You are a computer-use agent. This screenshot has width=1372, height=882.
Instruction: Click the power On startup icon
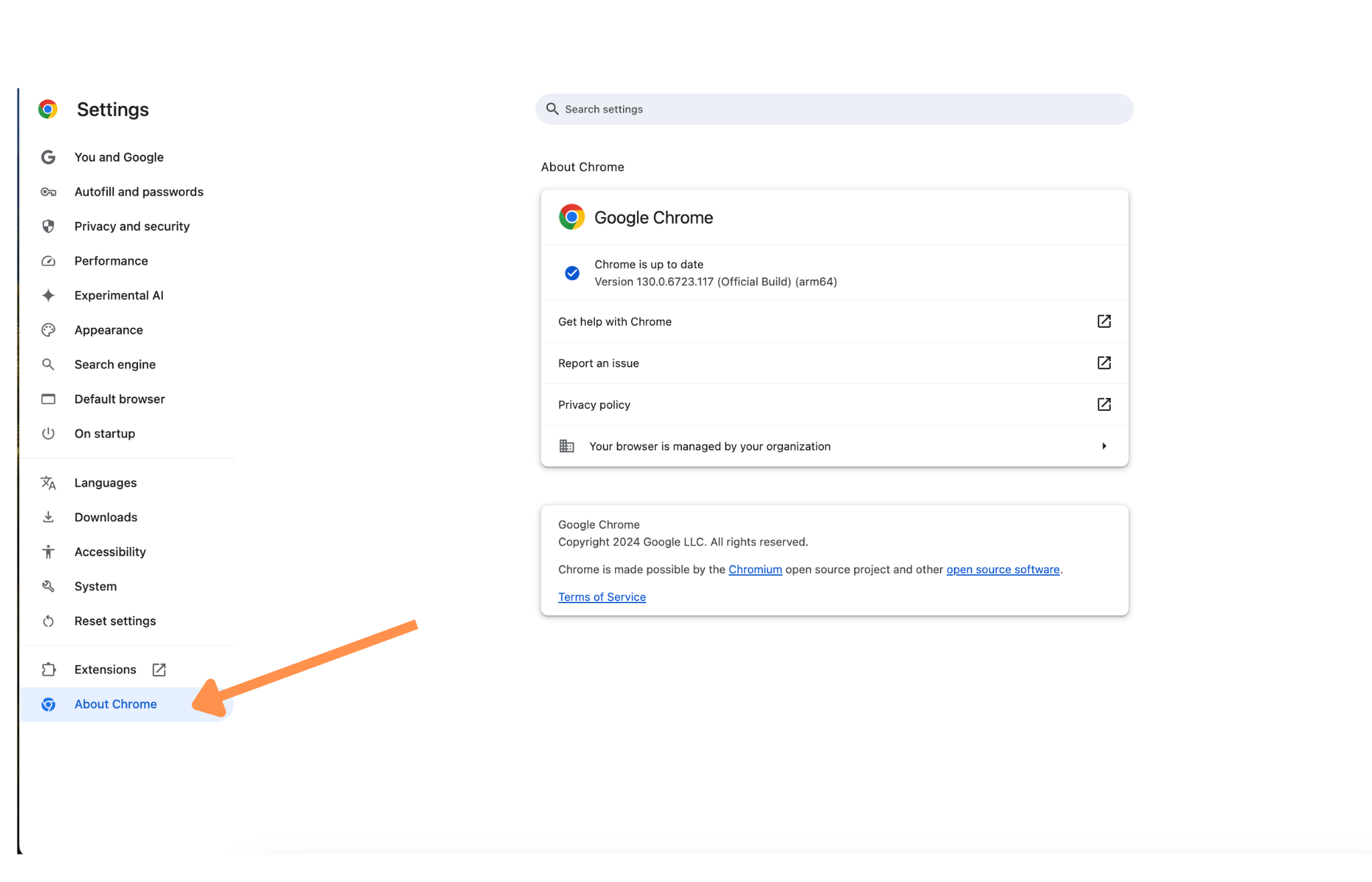click(48, 434)
